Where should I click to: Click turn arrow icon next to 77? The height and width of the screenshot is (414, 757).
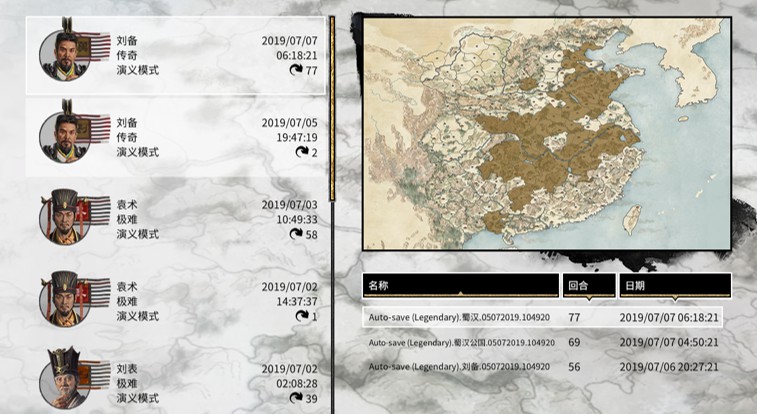(296, 70)
